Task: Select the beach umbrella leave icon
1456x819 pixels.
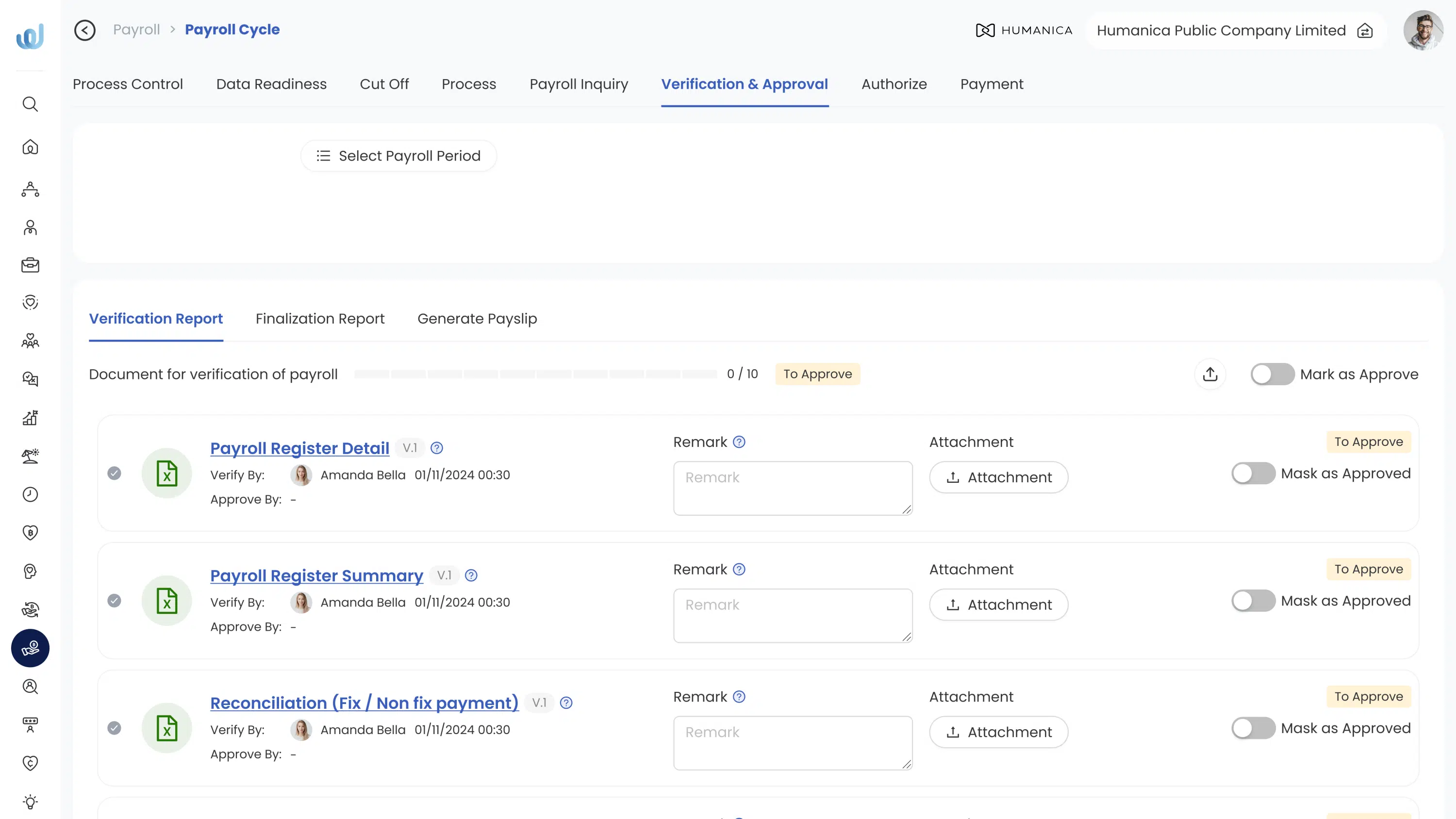Action: pyautogui.click(x=30, y=456)
